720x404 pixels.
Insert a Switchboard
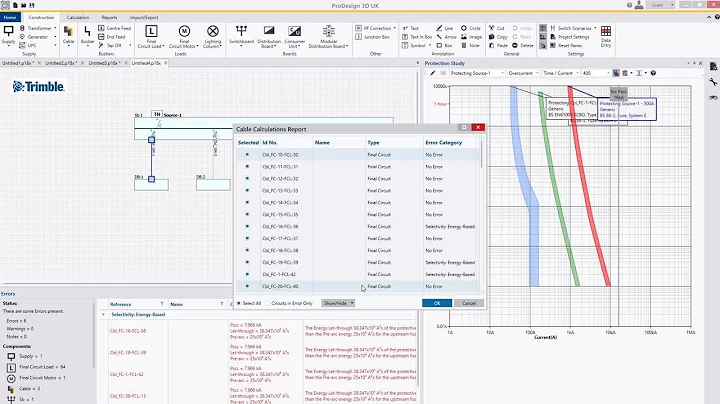(241, 37)
